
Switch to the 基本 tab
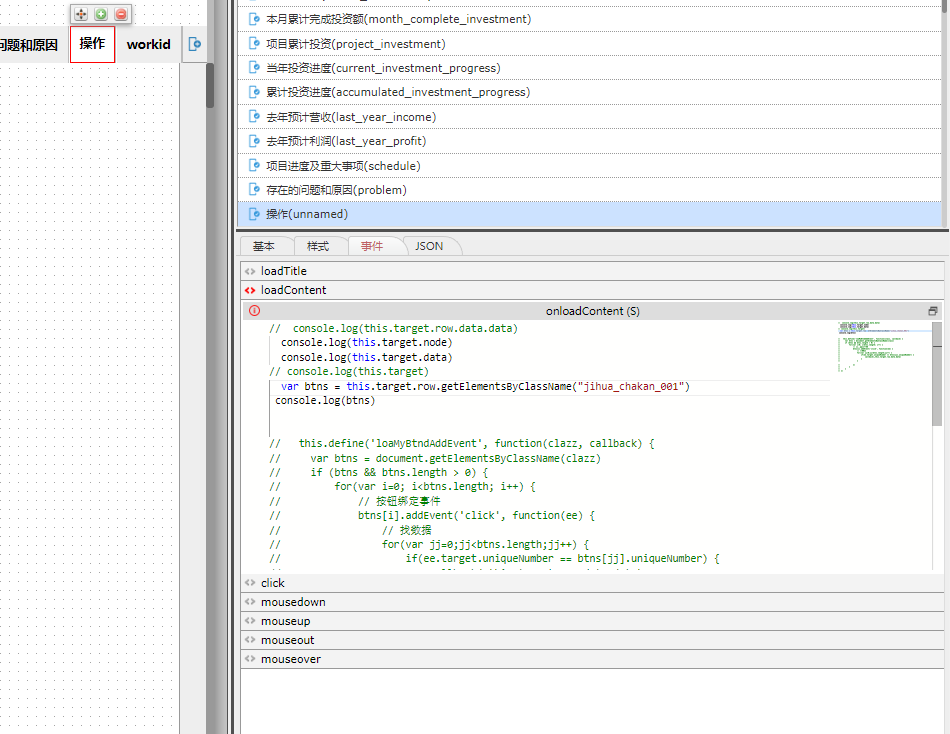264,246
